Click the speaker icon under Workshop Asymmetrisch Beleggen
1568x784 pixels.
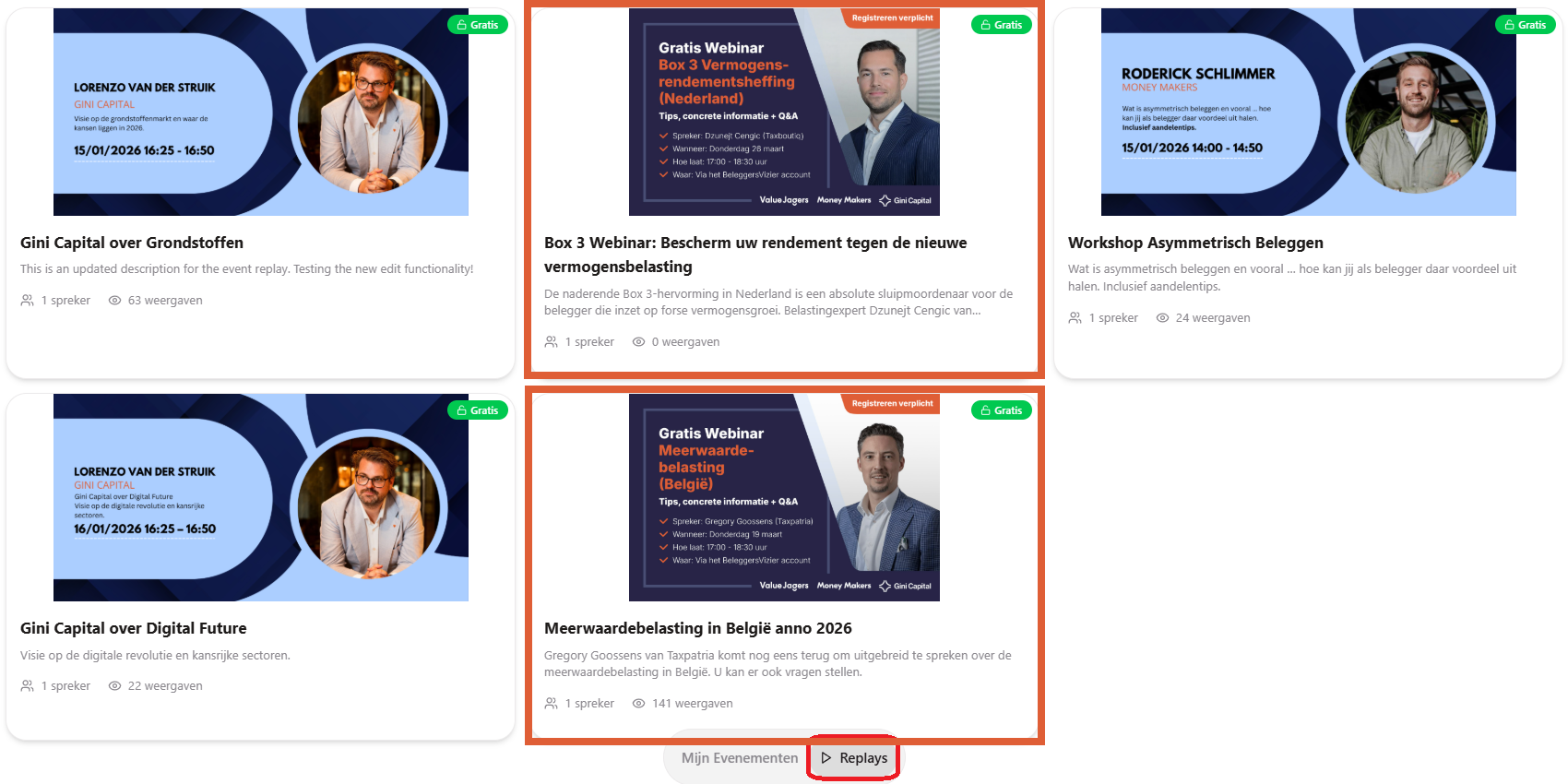point(1075,318)
